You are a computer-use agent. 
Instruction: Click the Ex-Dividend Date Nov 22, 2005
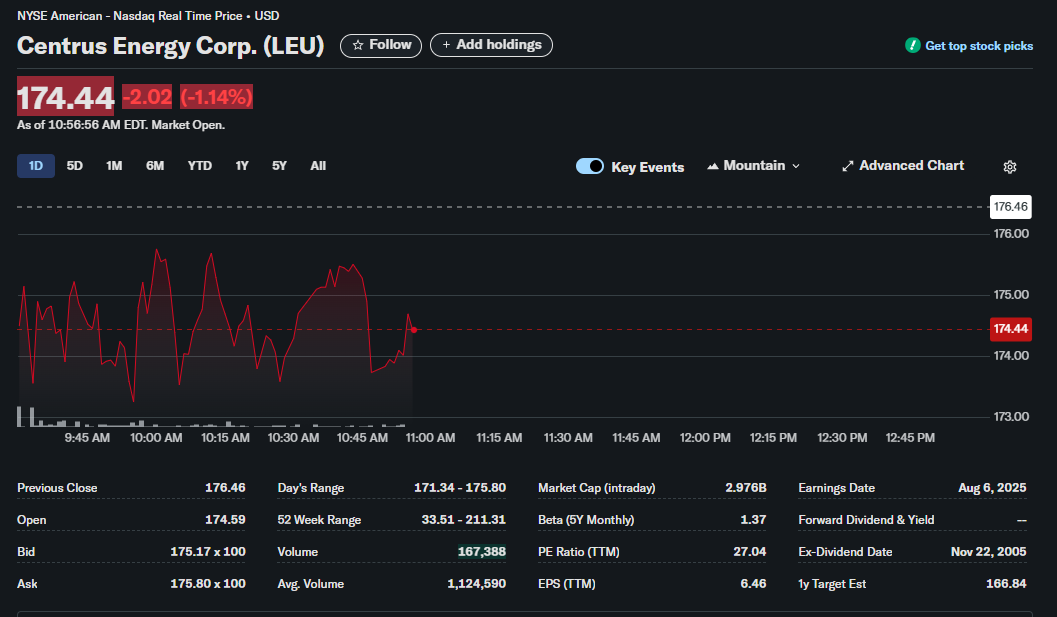pyautogui.click(x=988, y=552)
